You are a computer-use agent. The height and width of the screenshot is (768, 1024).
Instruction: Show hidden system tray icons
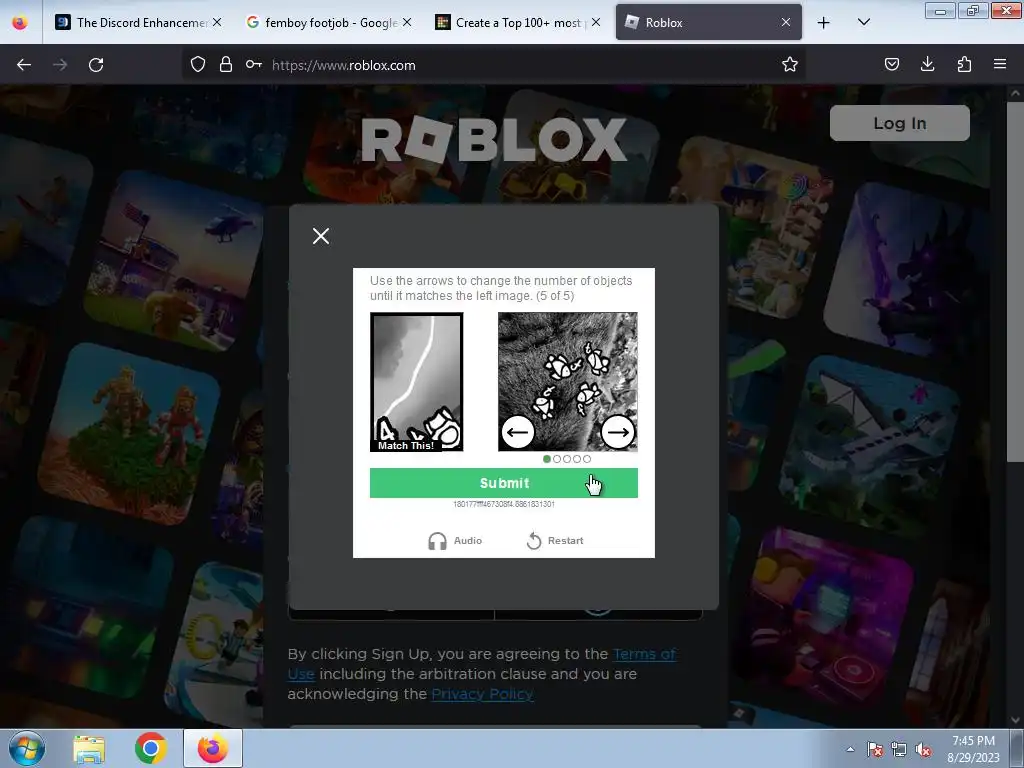pos(850,749)
